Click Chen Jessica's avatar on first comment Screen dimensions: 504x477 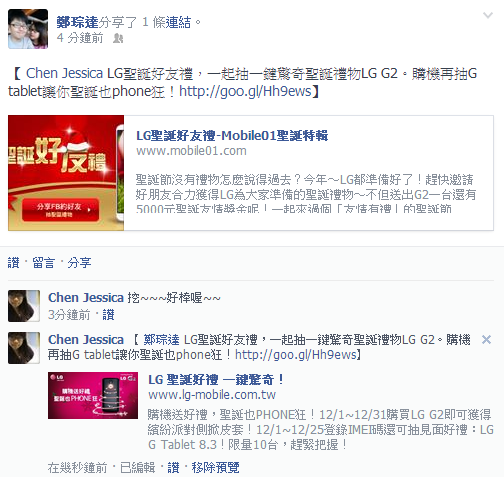[24, 306]
